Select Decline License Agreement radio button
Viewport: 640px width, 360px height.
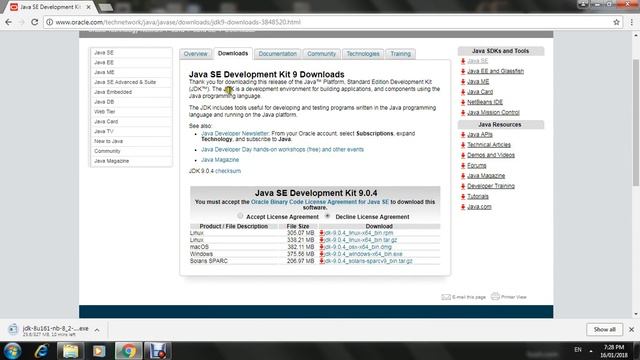(x=328, y=216)
